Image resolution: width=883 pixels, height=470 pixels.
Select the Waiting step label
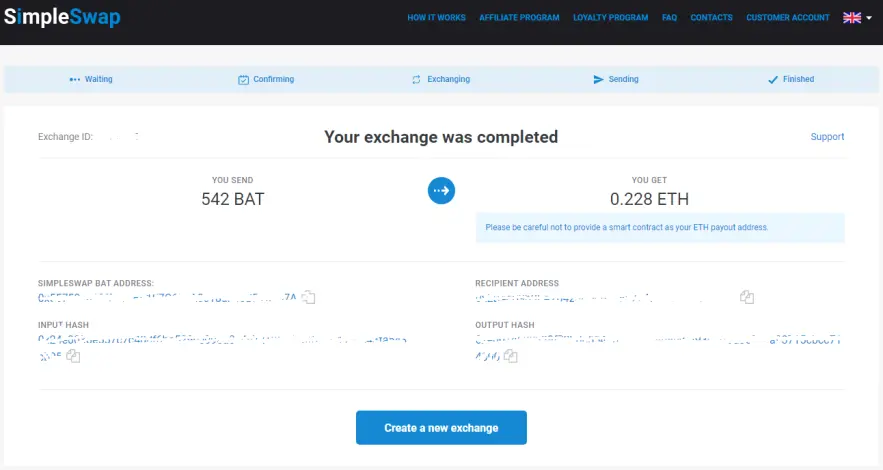point(99,79)
